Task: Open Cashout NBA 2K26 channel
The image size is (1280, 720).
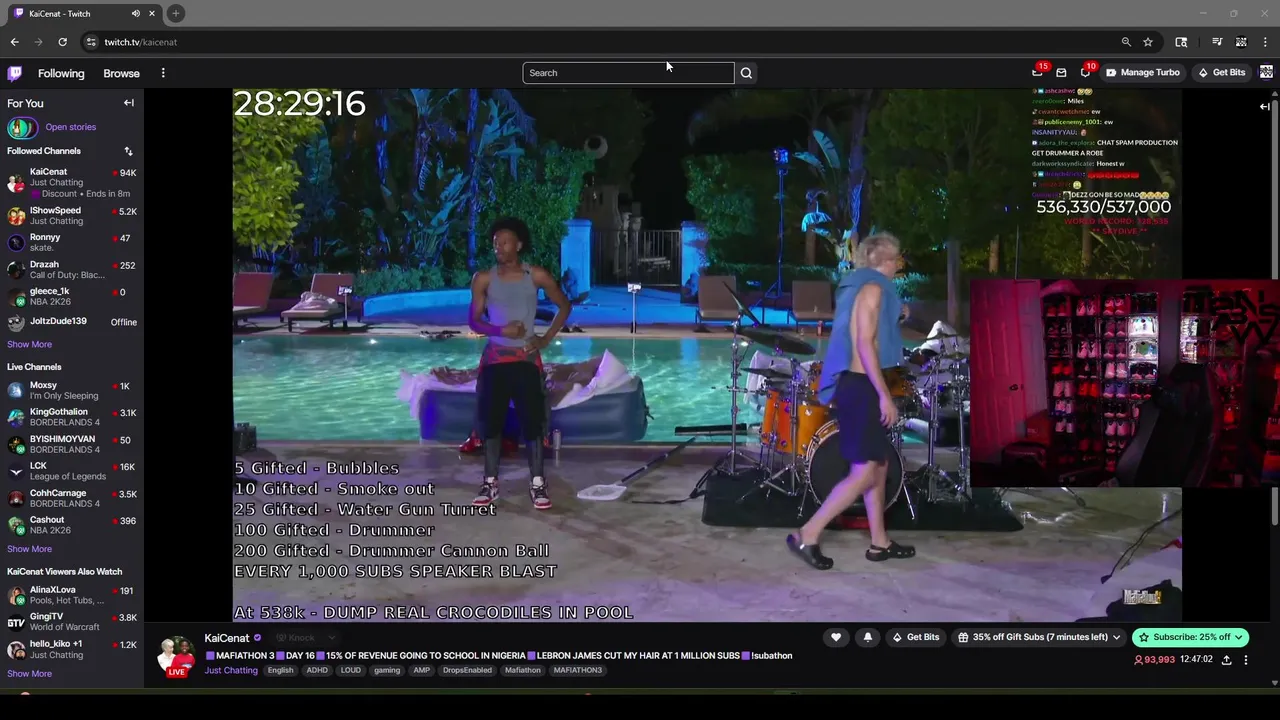Action: click(72, 525)
